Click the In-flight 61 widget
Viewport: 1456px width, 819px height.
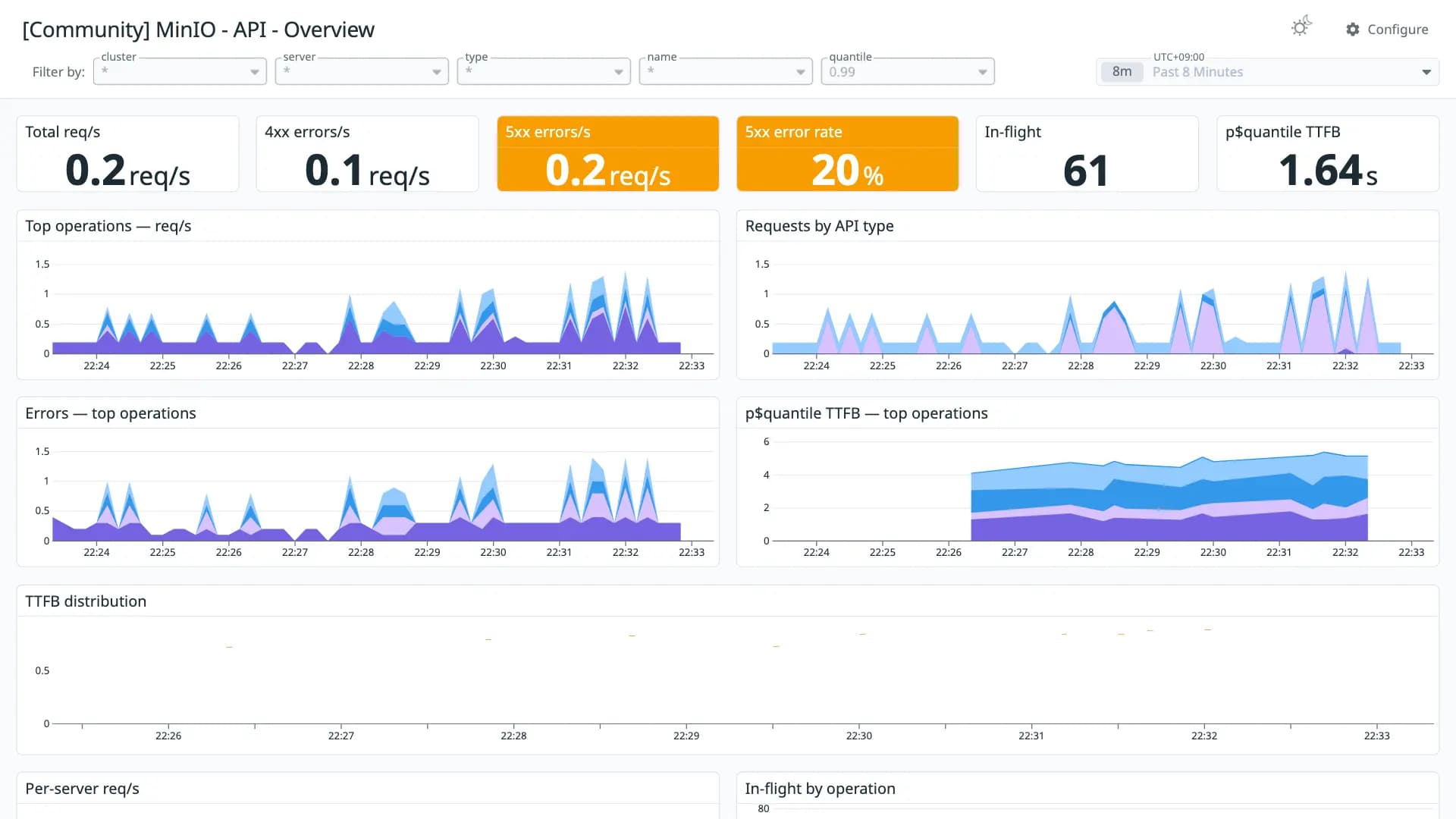[1087, 154]
